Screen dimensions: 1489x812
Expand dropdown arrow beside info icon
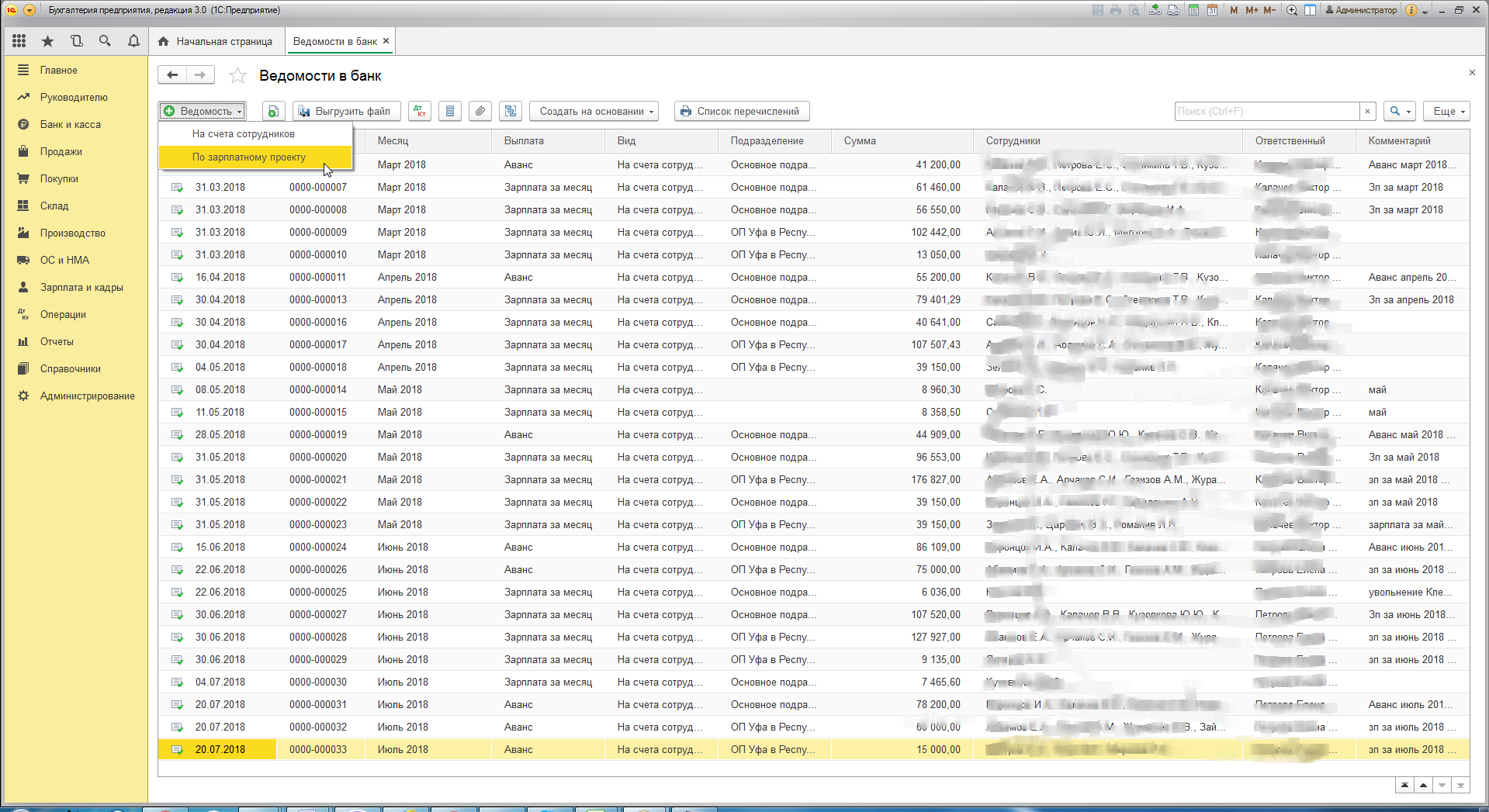point(1425,11)
